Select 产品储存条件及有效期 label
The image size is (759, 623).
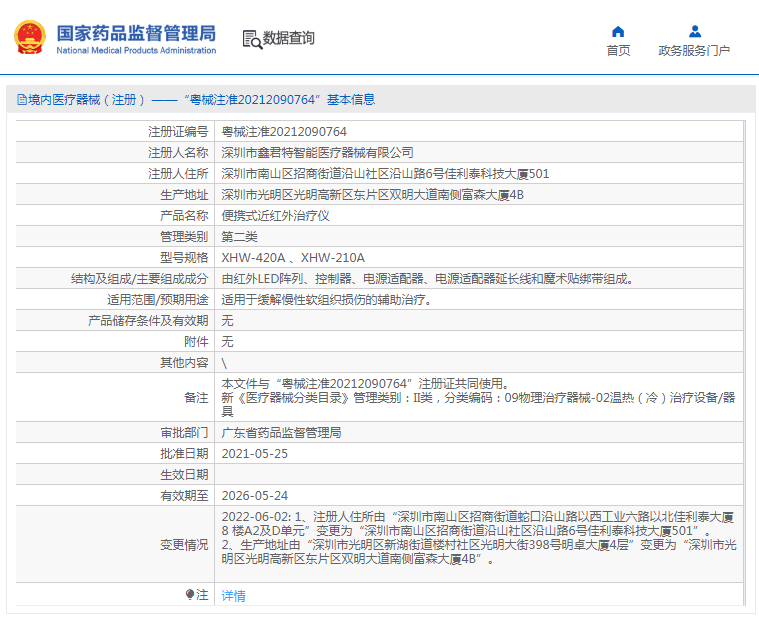[148, 320]
